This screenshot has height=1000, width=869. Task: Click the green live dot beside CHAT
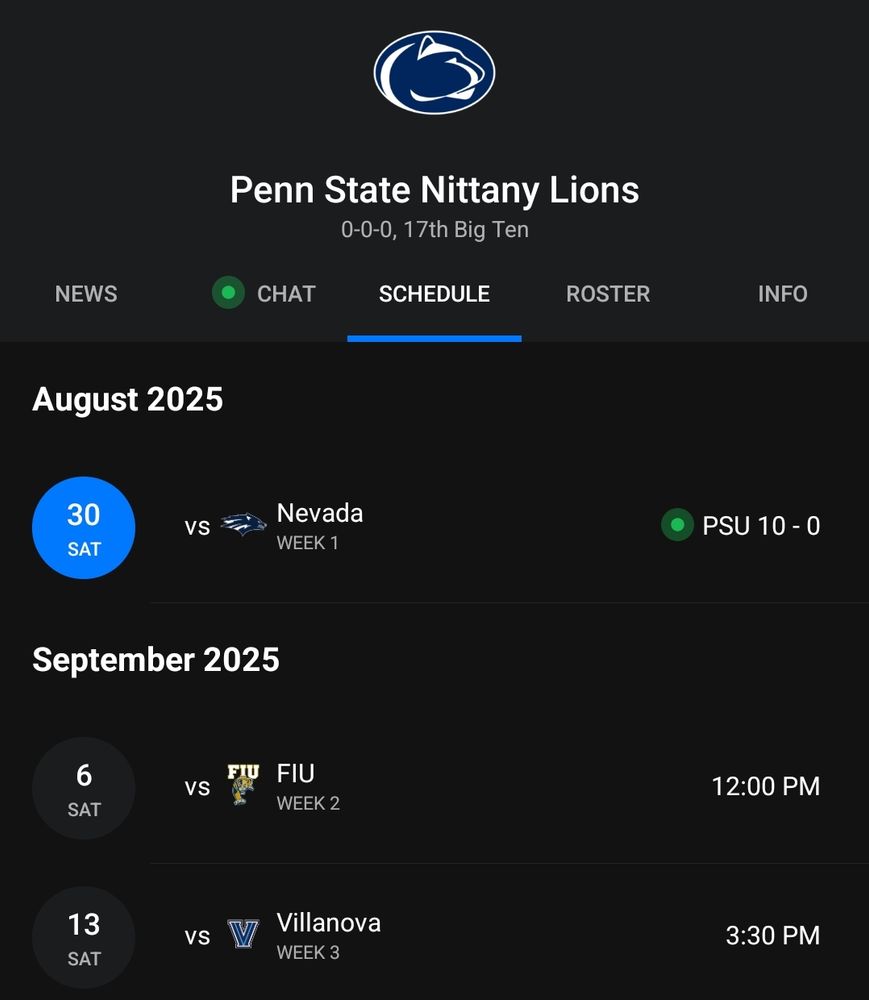[x=228, y=293]
